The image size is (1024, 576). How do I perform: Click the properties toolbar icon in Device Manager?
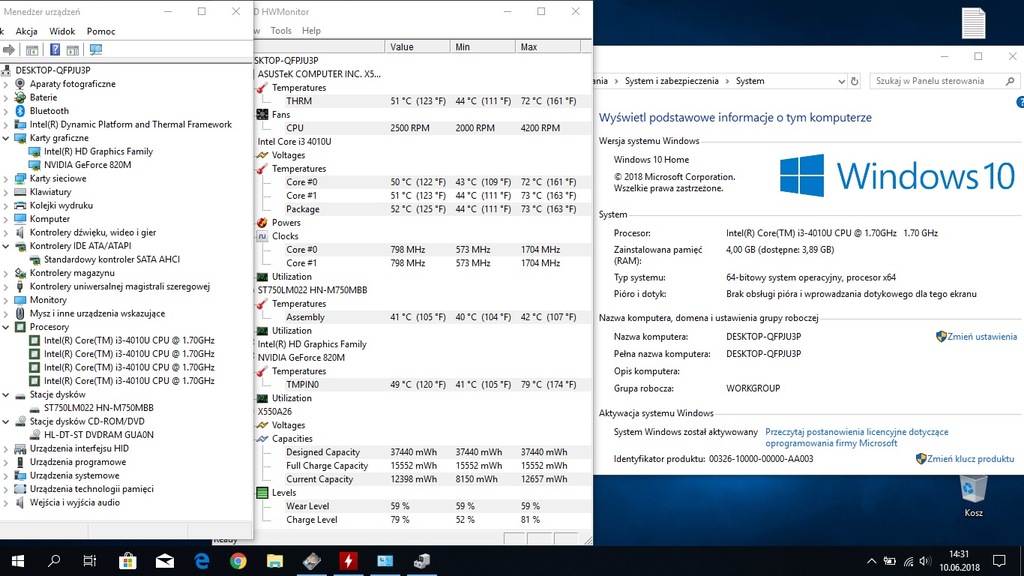pyautogui.click(x=31, y=50)
